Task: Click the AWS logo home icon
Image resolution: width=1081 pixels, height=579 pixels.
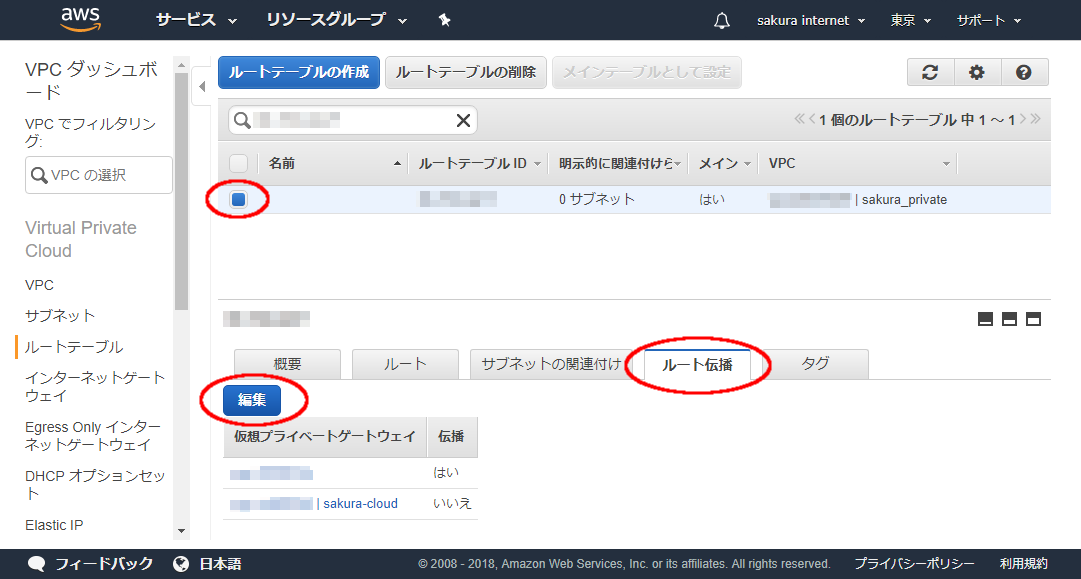Action: 81,19
